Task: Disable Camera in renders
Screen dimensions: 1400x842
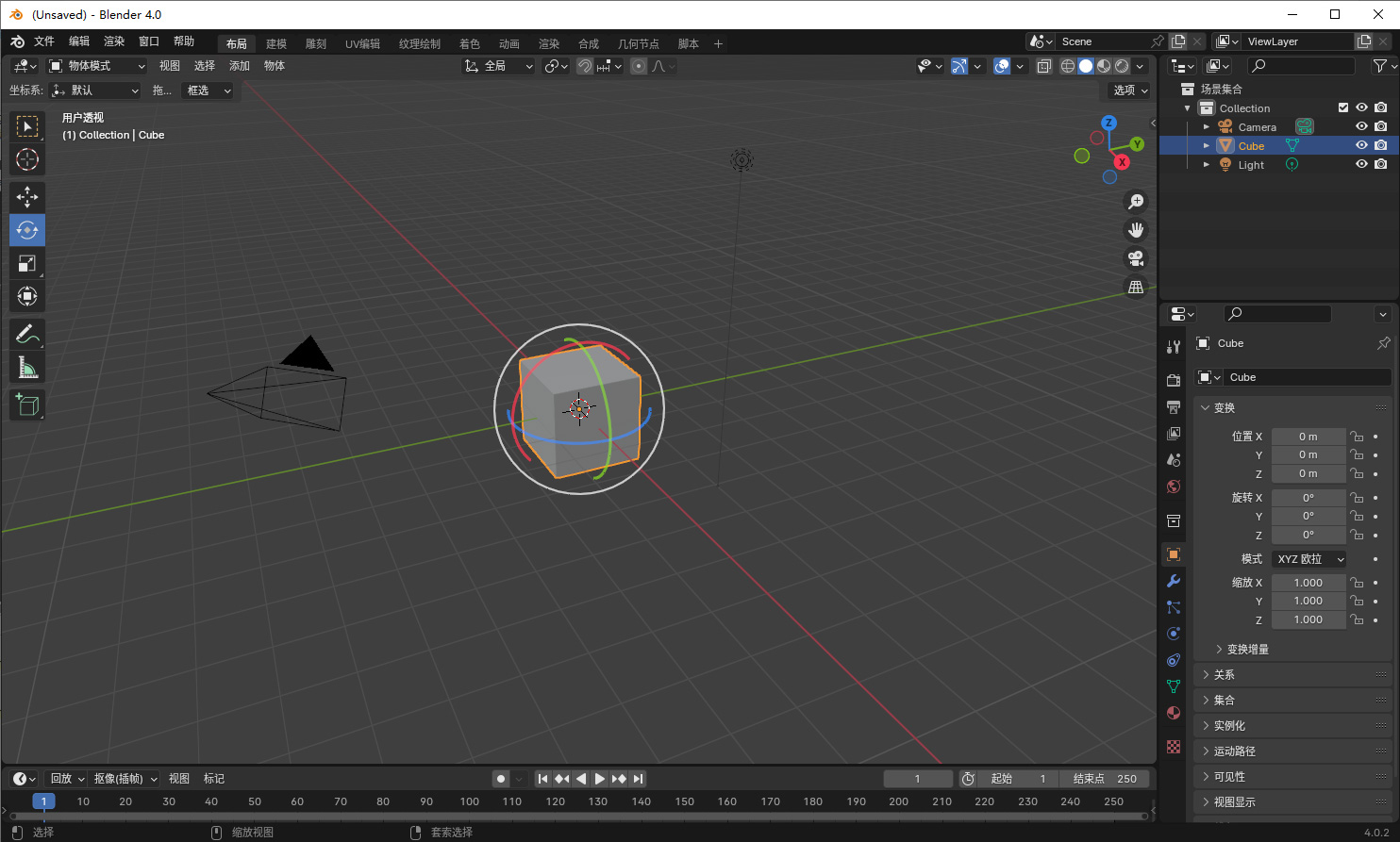Action: pos(1381,126)
